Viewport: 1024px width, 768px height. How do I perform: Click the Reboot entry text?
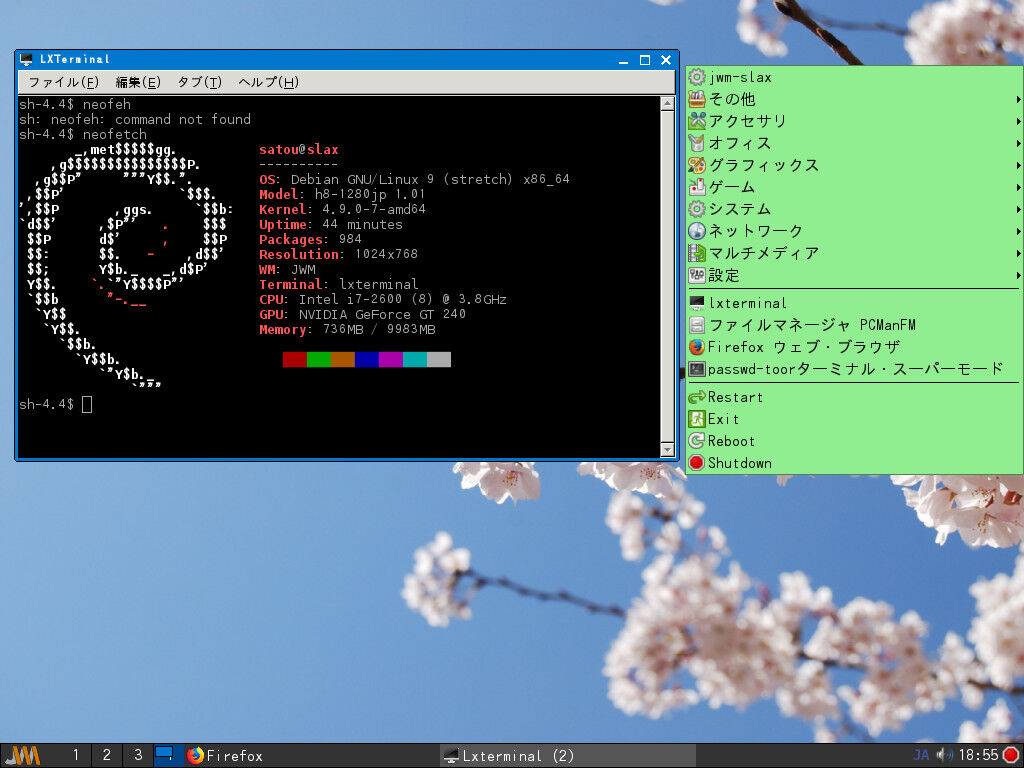click(731, 441)
